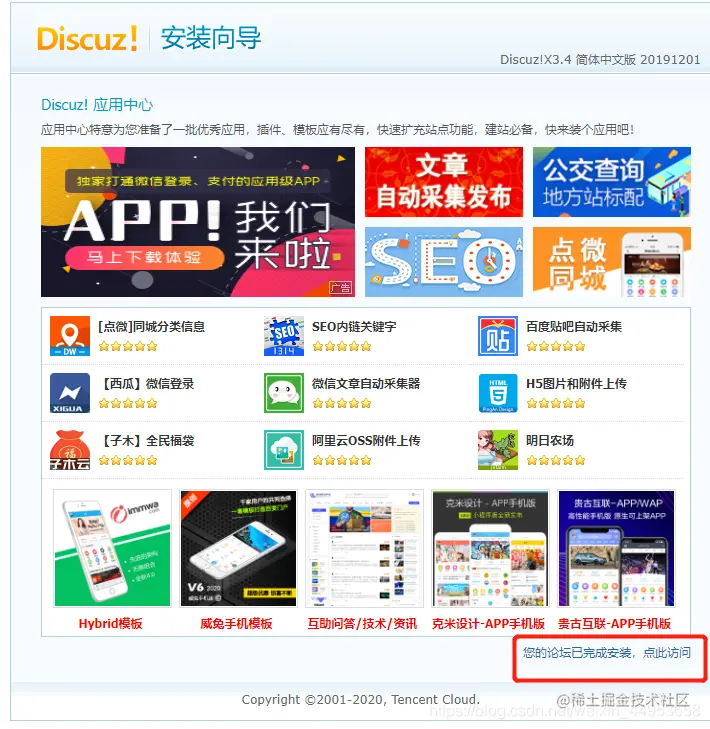Screen dimensions: 710x729
Task: Click the 【子木】全民福袋 title
Action: (x=146, y=441)
